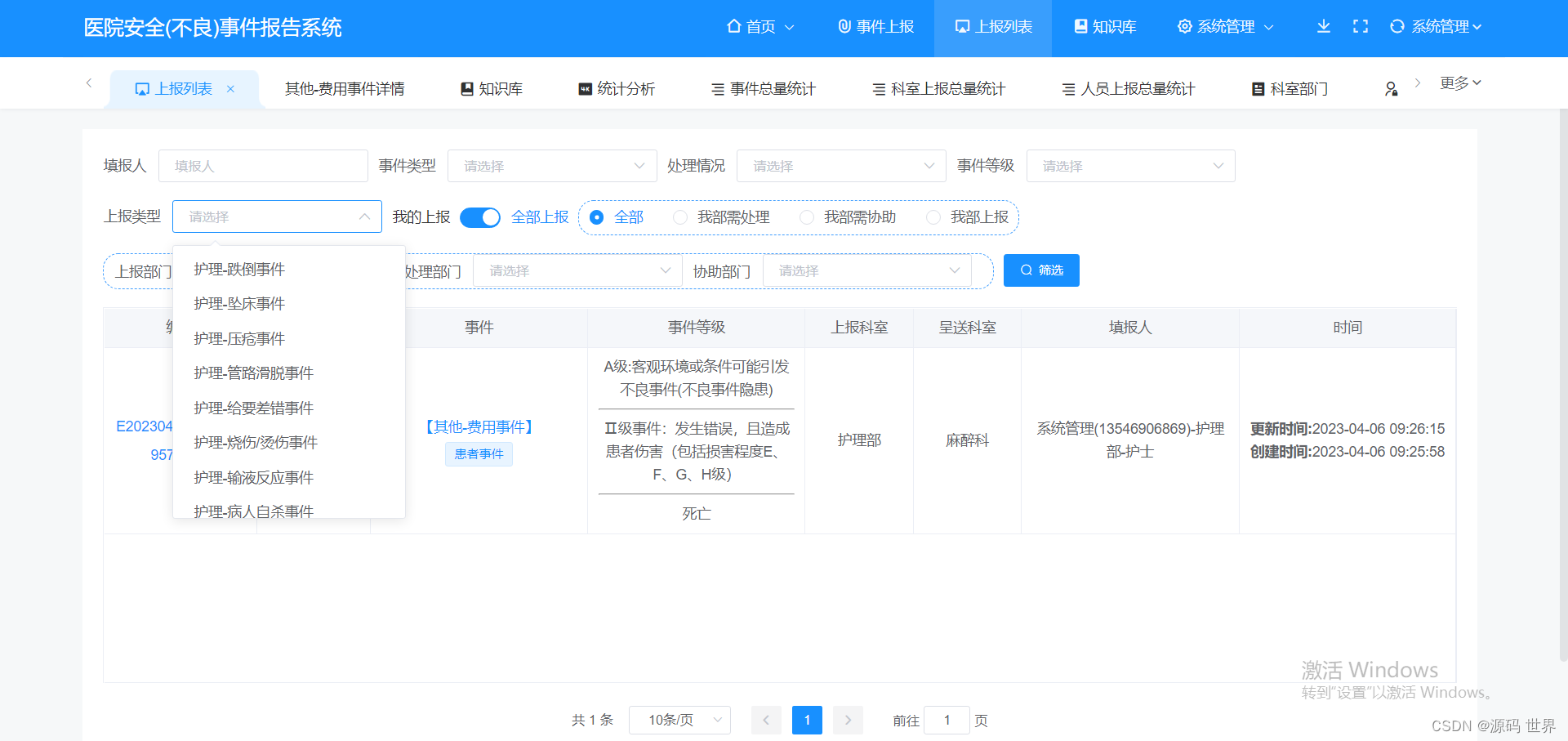Image resolution: width=1568 pixels, height=741 pixels.
Task: Open the 事件等级 dropdown
Action: point(1130,166)
